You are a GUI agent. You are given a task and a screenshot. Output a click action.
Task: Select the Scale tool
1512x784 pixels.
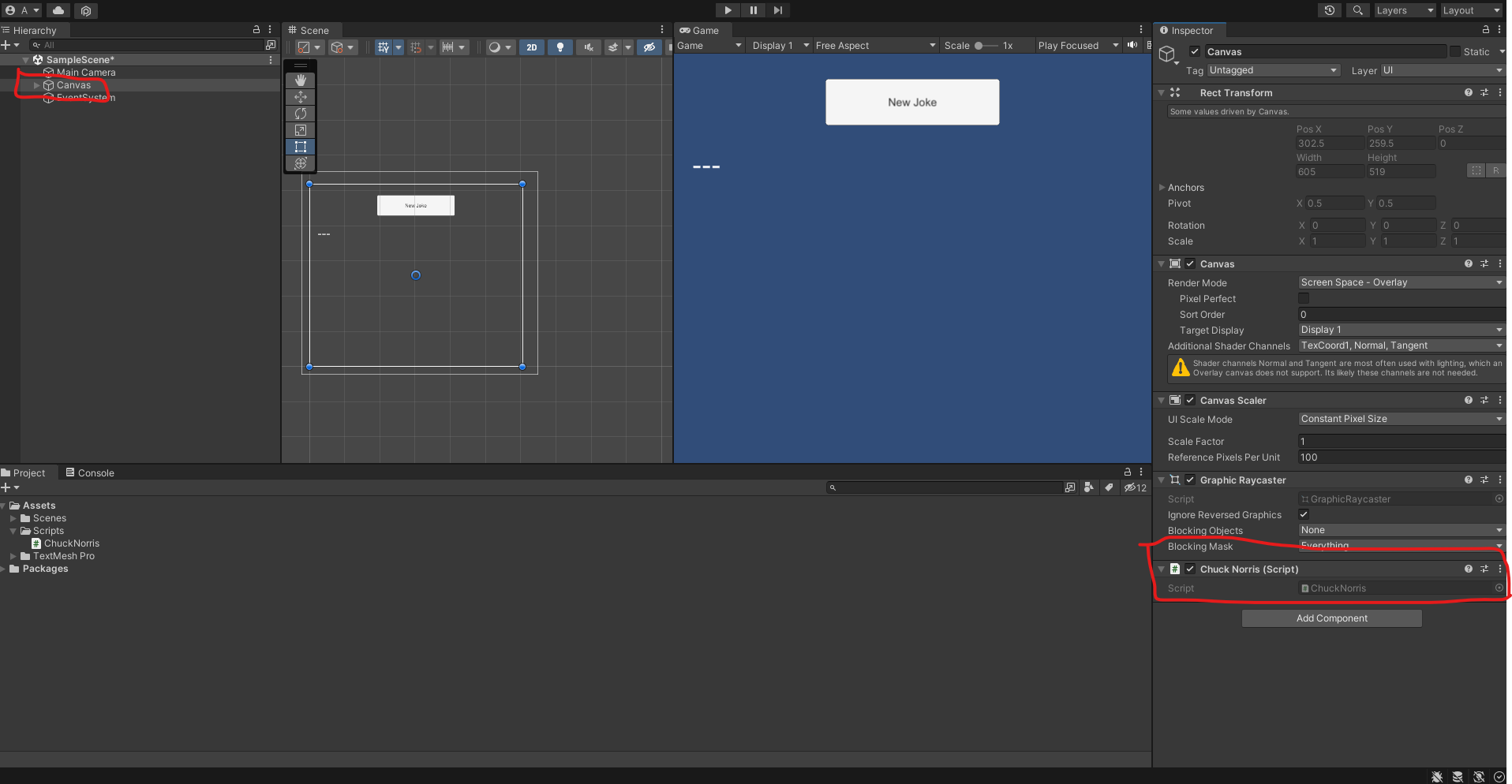[x=301, y=130]
